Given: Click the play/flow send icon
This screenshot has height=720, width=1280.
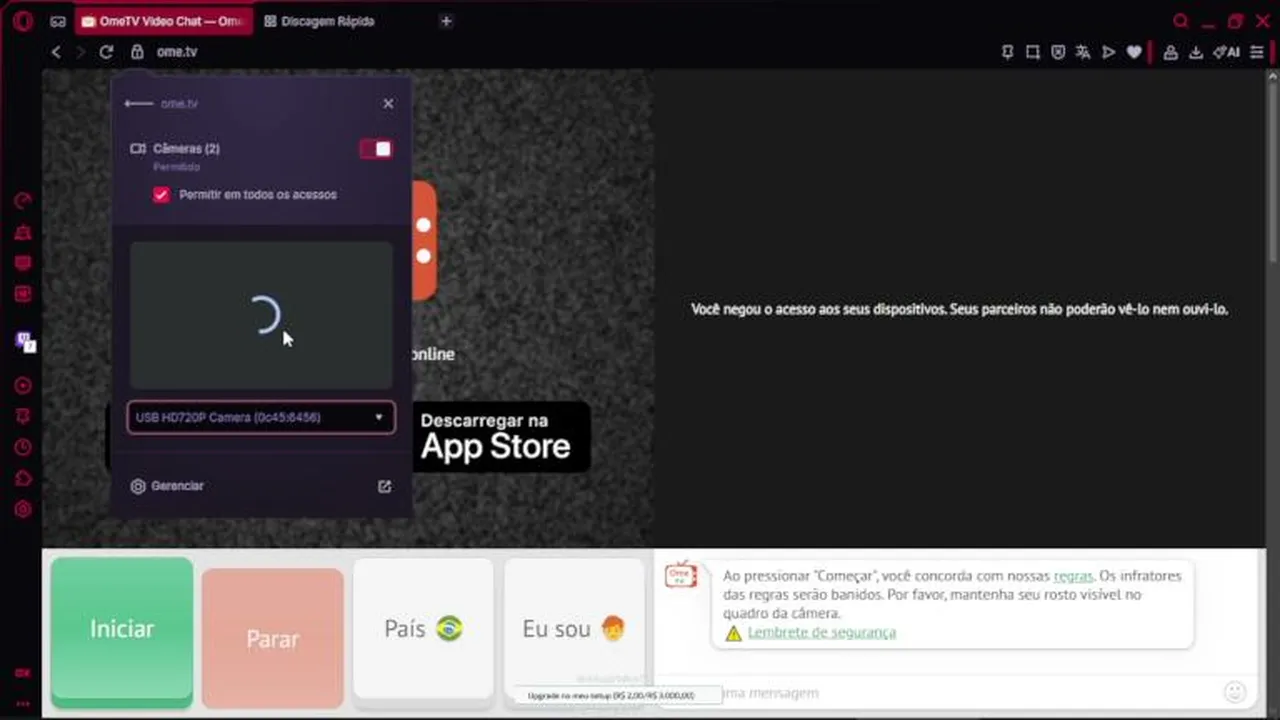Looking at the screenshot, I should [x=1108, y=52].
